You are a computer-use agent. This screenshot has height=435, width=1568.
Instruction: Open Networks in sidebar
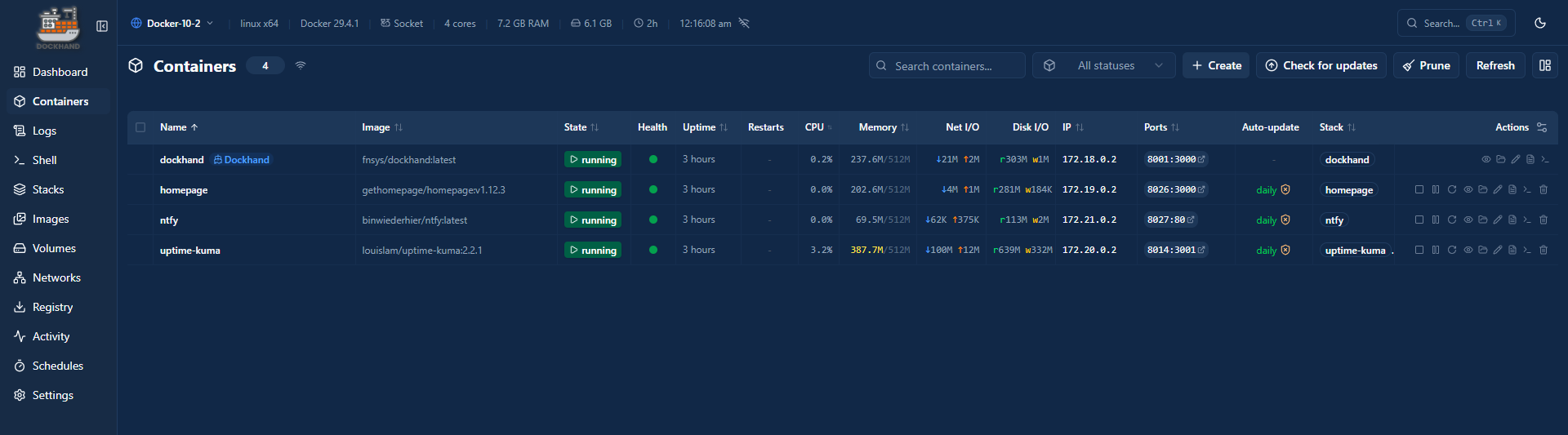pyautogui.click(x=59, y=277)
